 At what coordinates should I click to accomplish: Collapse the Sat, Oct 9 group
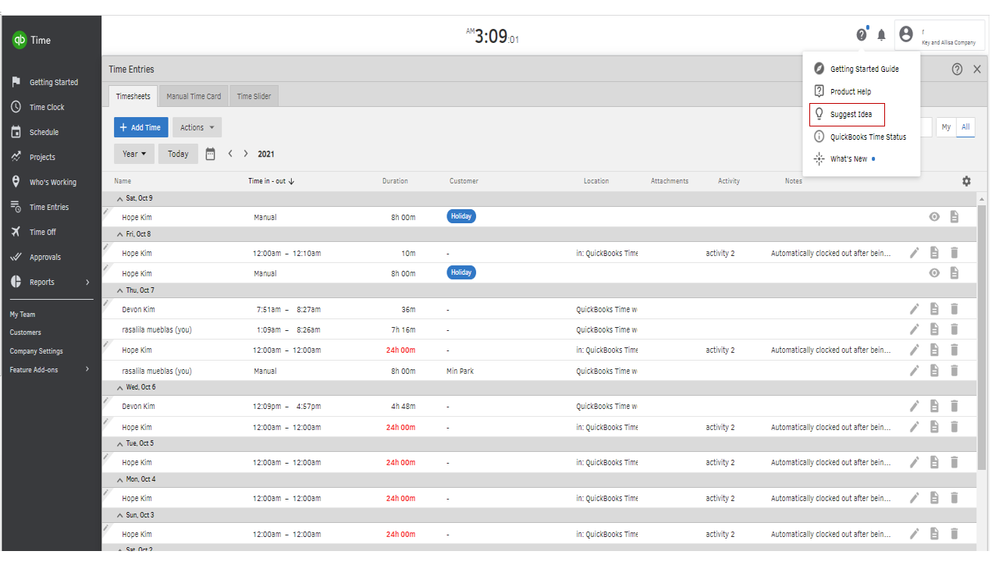(119, 199)
